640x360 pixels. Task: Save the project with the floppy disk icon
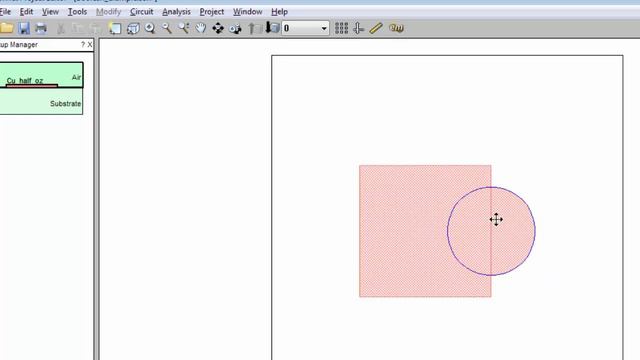click(x=24, y=28)
